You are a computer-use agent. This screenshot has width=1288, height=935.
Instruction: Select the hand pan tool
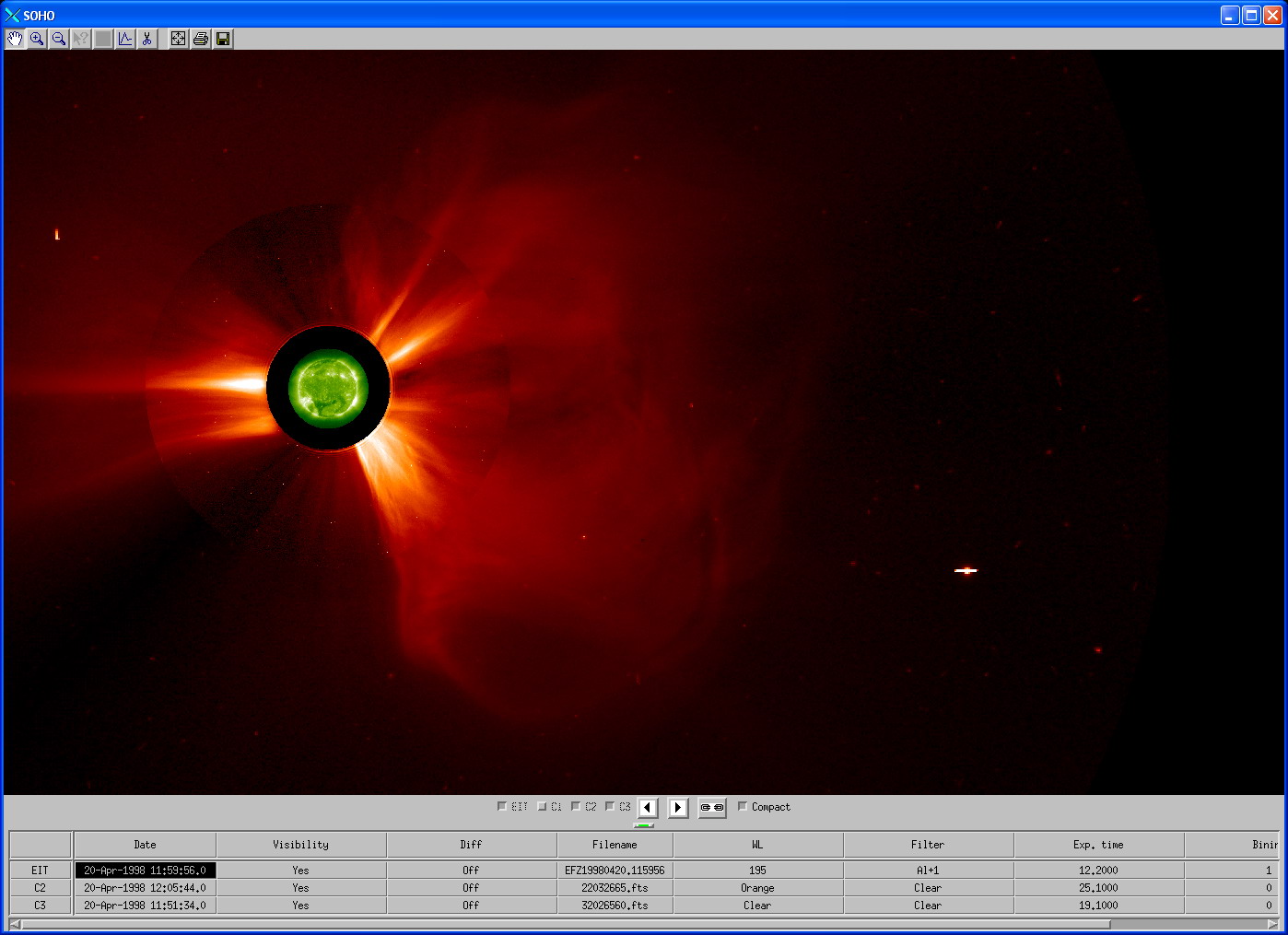15,39
